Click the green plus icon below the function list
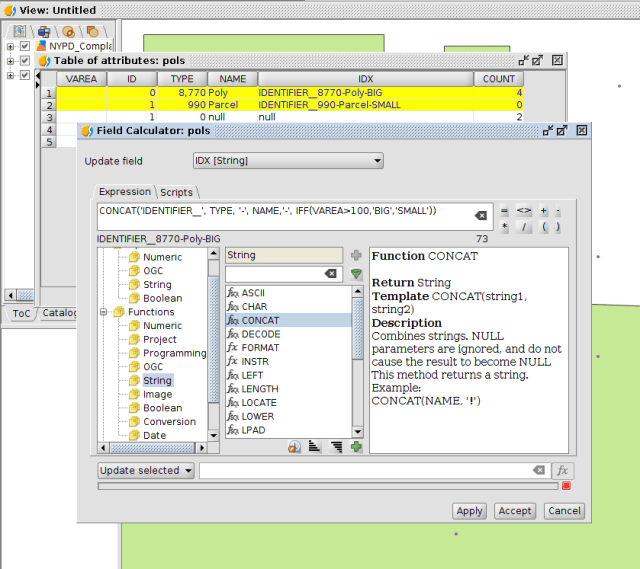 356,446
